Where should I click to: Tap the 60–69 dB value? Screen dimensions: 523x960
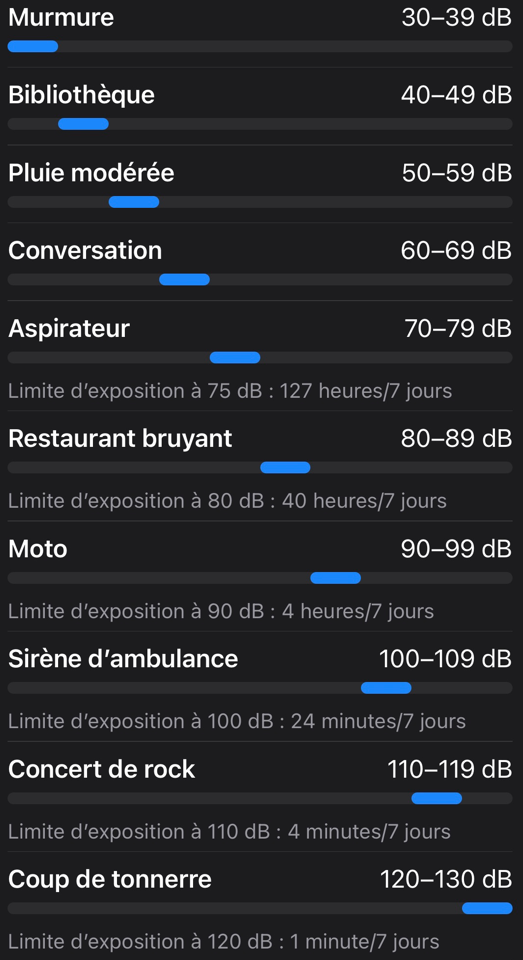pos(456,250)
